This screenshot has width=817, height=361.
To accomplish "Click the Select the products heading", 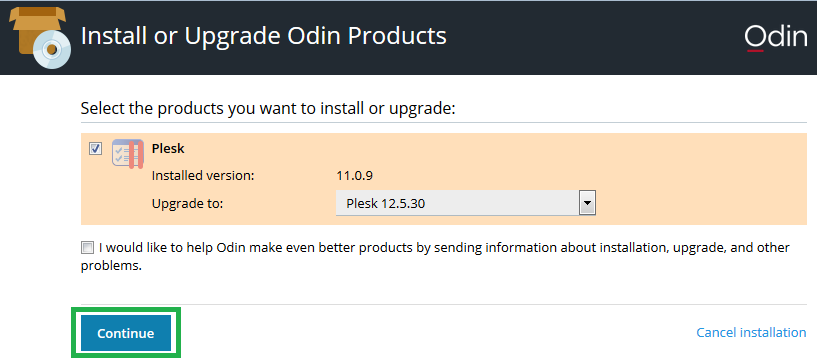I will [x=268, y=109].
